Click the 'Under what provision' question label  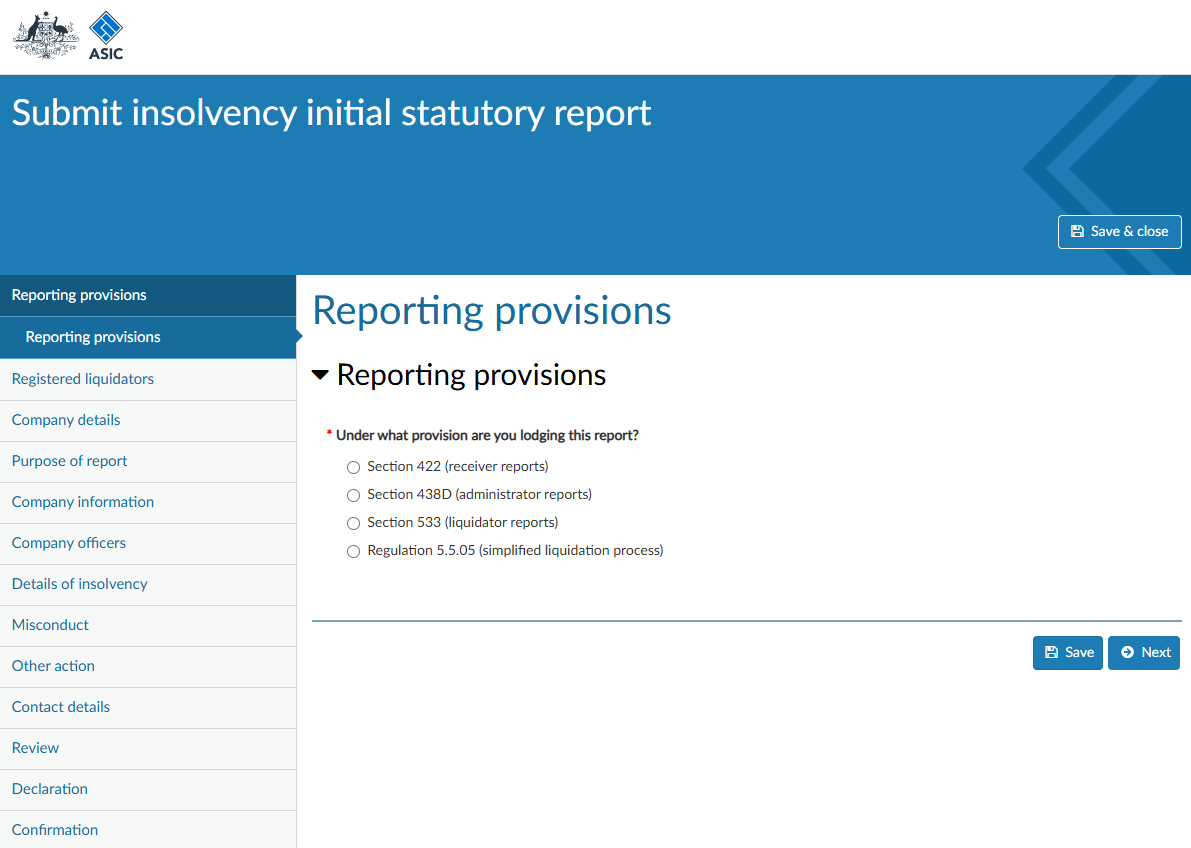tap(487, 435)
